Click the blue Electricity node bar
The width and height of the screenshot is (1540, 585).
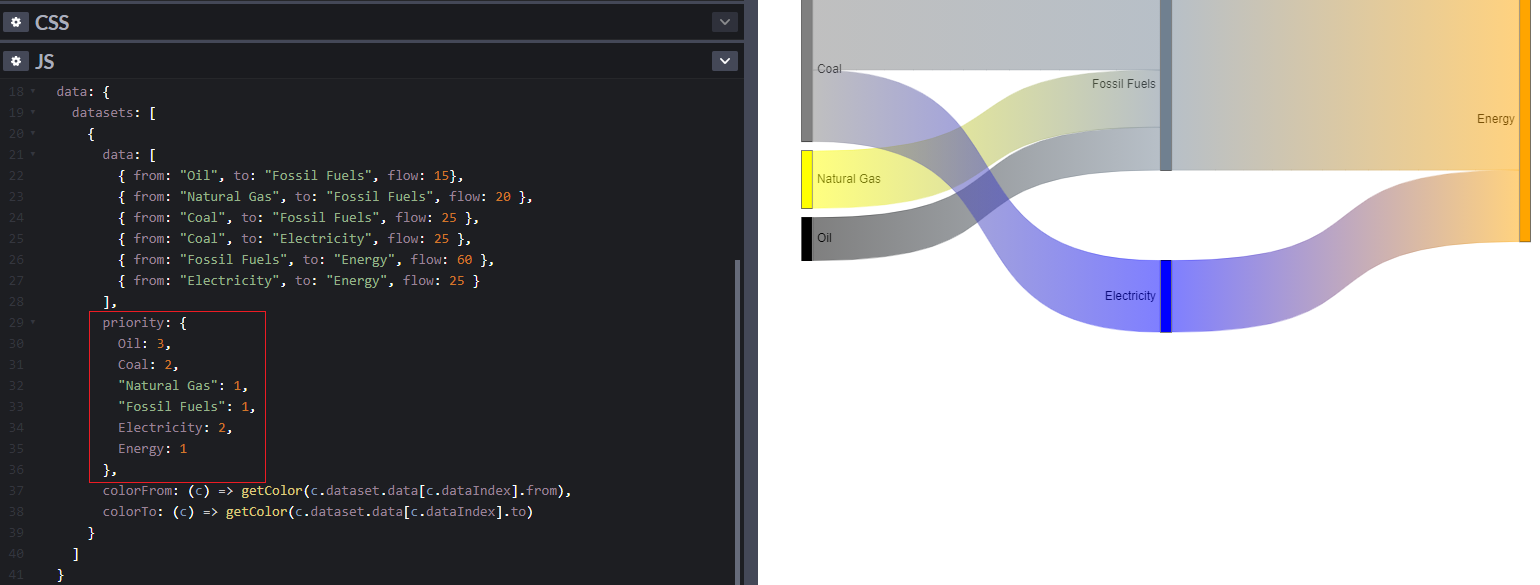point(1165,296)
